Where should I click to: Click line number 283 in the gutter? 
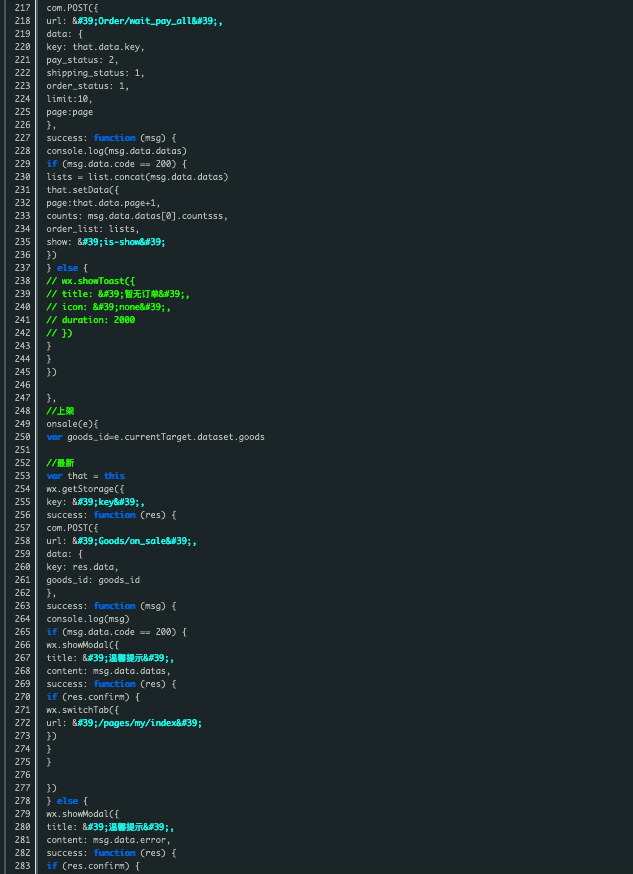22,866
